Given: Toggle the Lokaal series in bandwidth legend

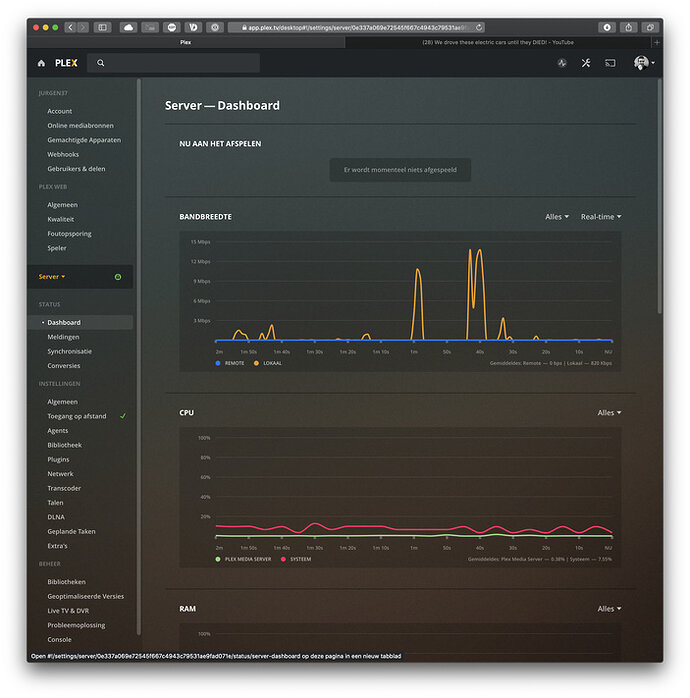Looking at the screenshot, I should point(273,363).
